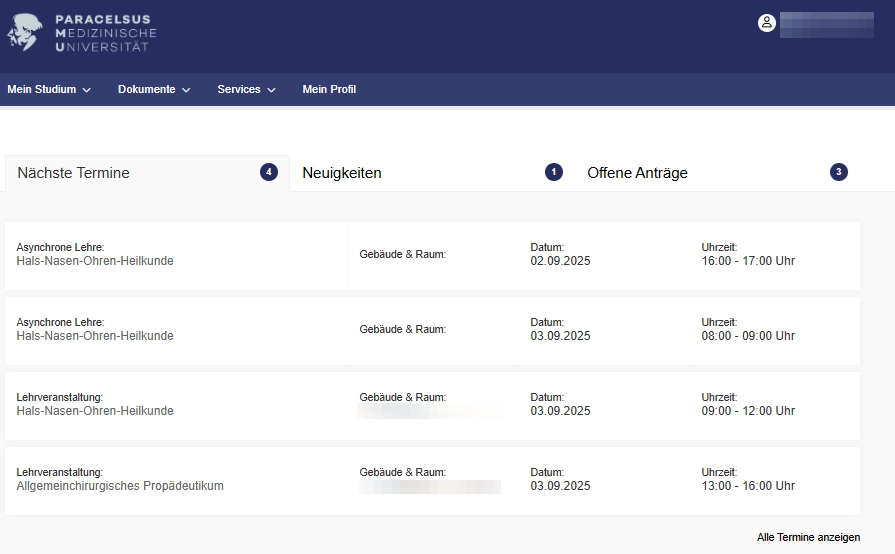The image size is (895, 554).
Task: Switch to the Offene Anträge tab
Action: 717,173
